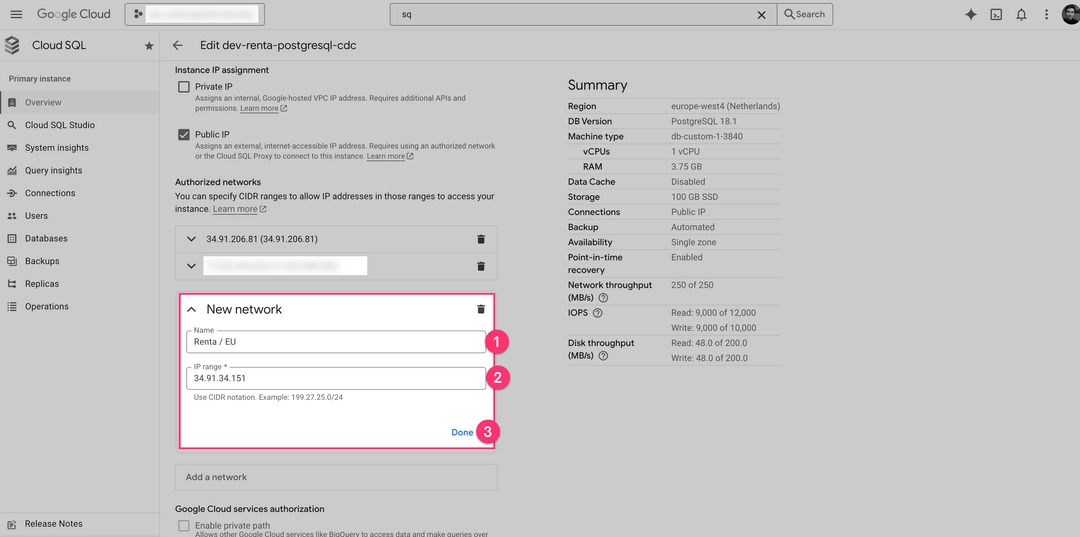This screenshot has width=1080, height=537.
Task: Open the main navigation hamburger menu
Action: click(16, 14)
